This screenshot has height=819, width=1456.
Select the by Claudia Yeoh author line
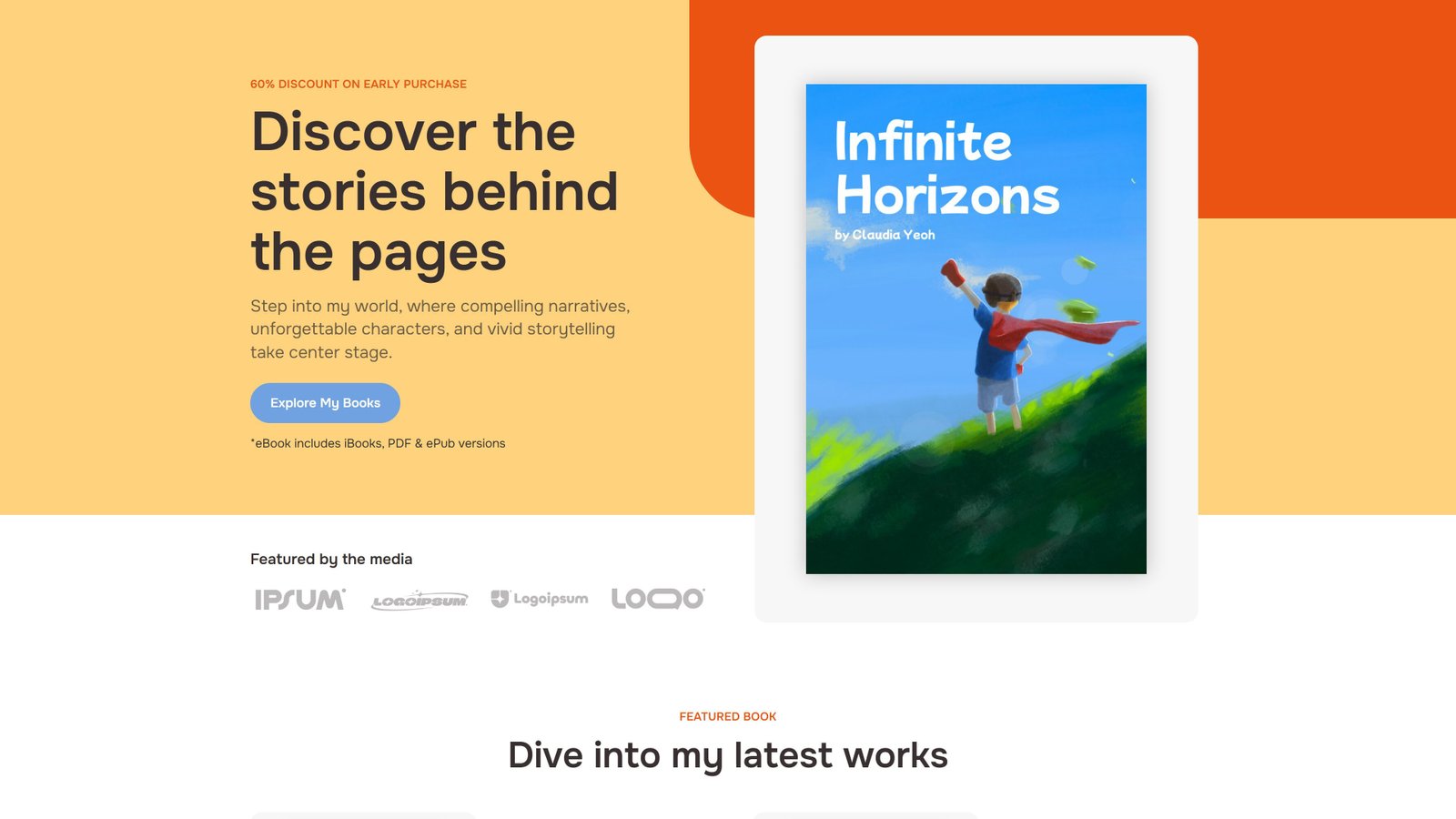point(885,235)
